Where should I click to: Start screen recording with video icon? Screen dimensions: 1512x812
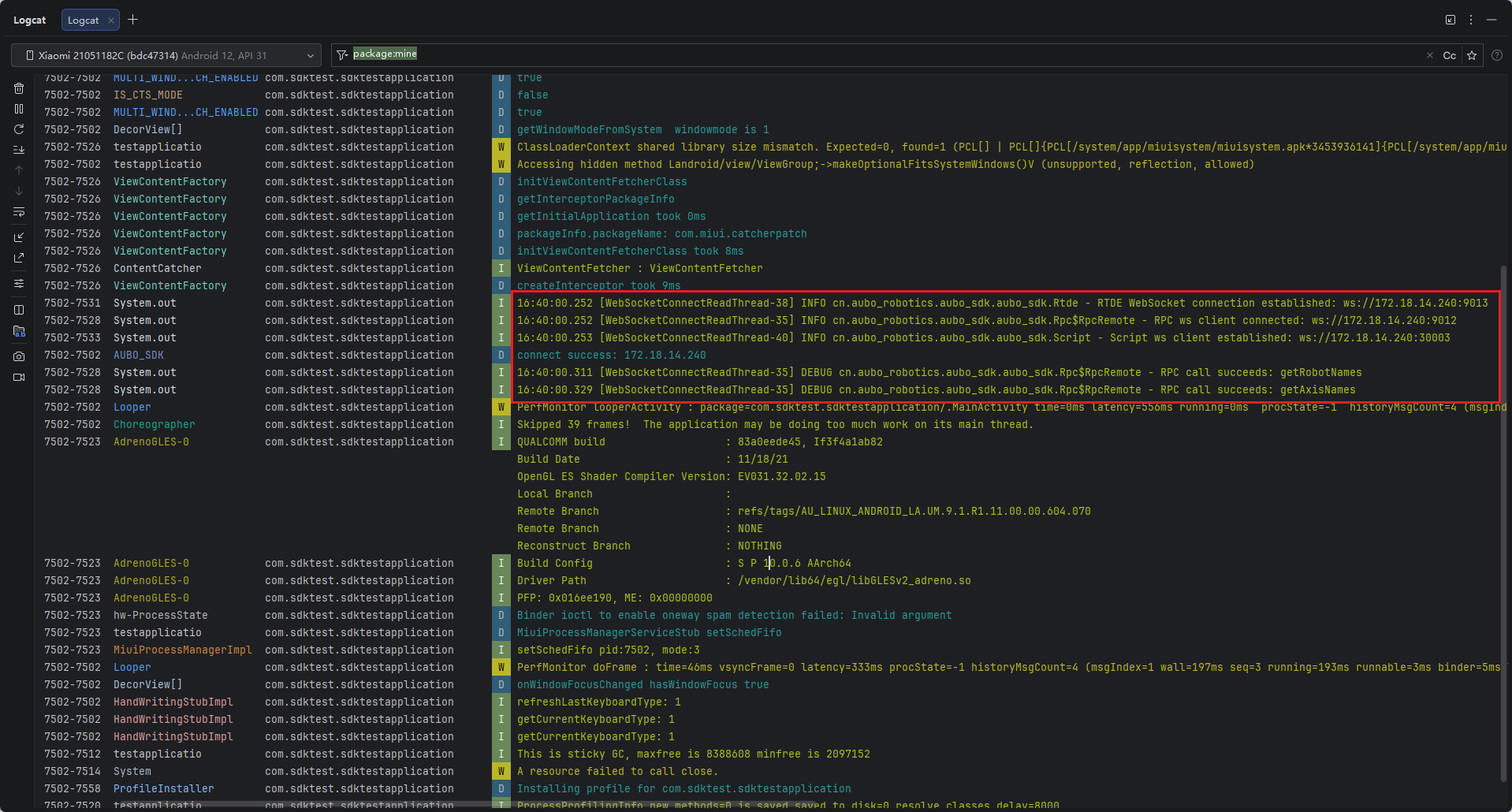click(x=19, y=378)
